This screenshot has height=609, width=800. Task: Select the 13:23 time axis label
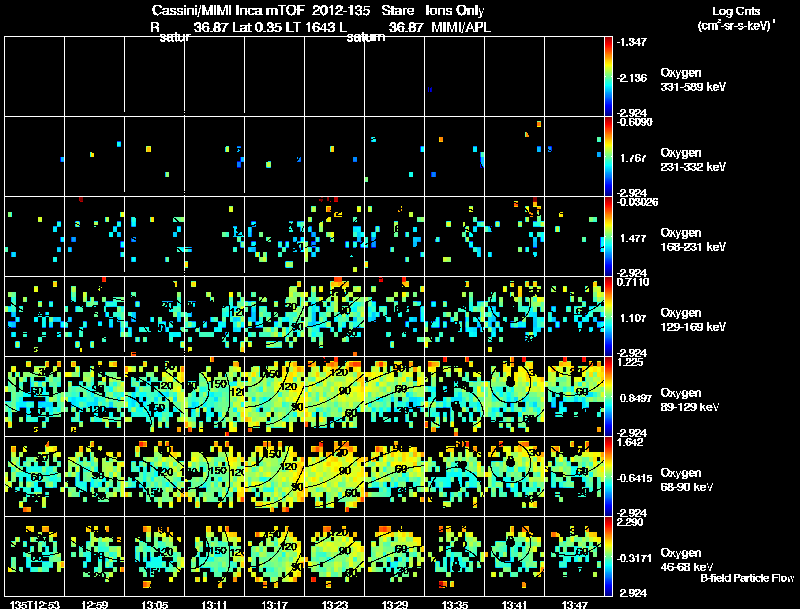pos(335,604)
